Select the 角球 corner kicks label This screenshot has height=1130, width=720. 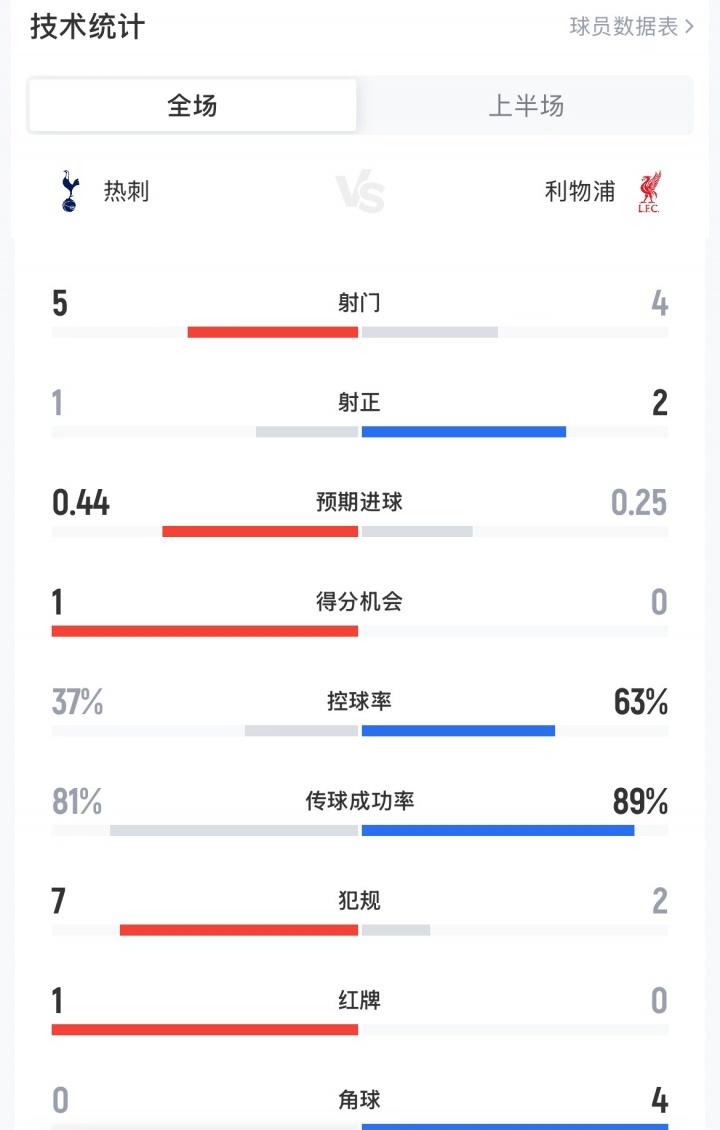pyautogui.click(x=359, y=1100)
